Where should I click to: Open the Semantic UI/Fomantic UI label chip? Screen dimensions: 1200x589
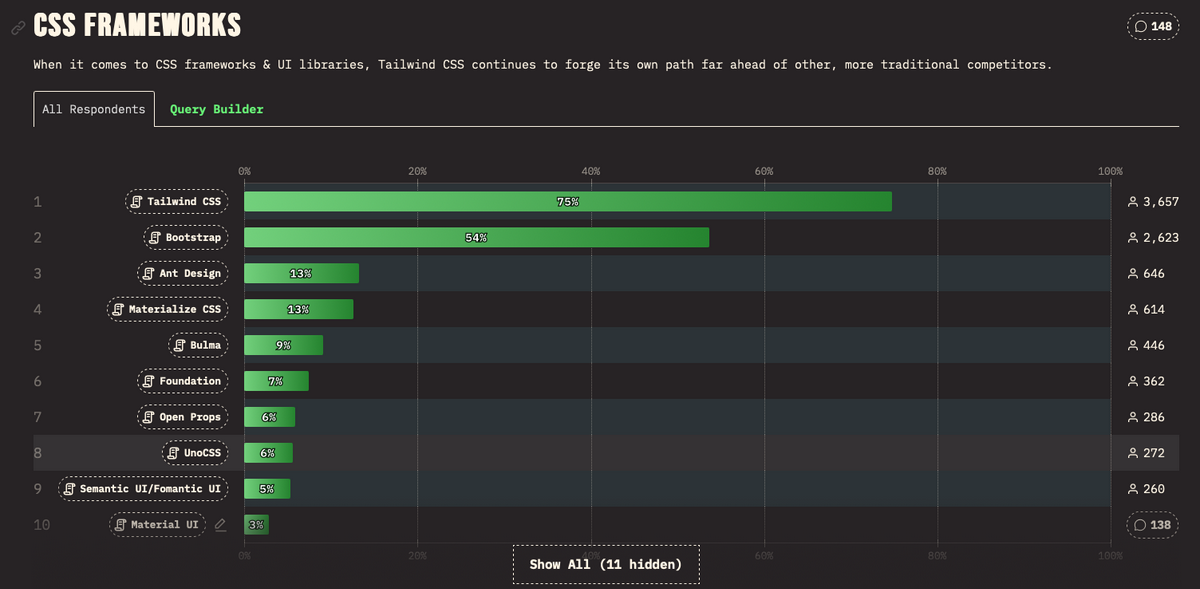[144, 489]
